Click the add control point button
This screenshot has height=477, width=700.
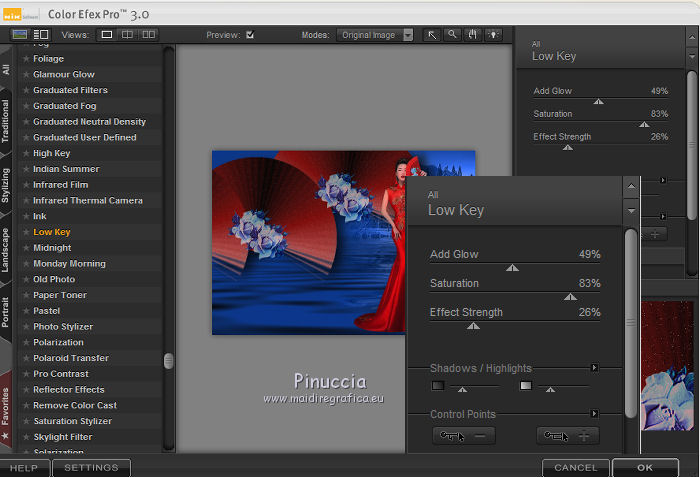(x=568, y=436)
